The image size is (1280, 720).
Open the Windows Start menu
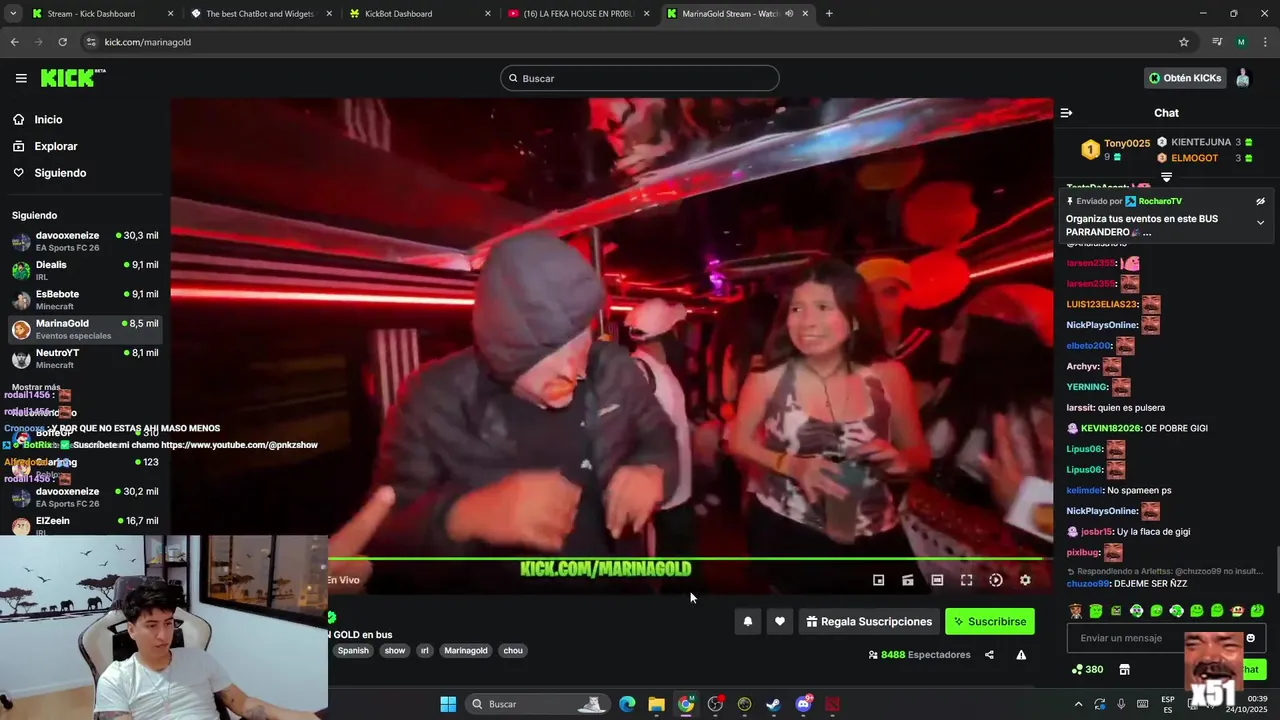click(x=448, y=704)
